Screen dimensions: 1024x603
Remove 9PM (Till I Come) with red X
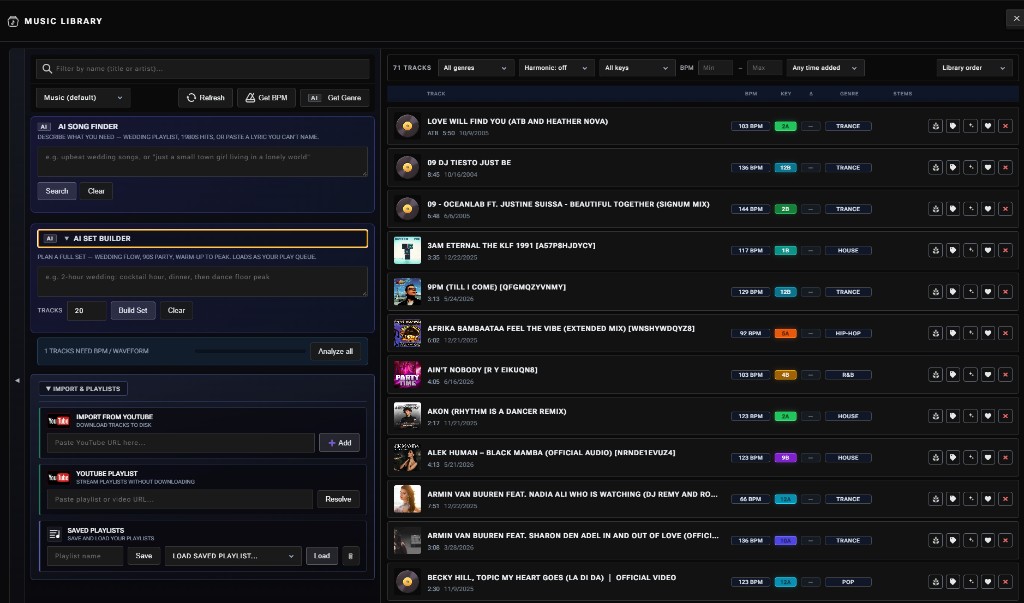pos(1005,292)
